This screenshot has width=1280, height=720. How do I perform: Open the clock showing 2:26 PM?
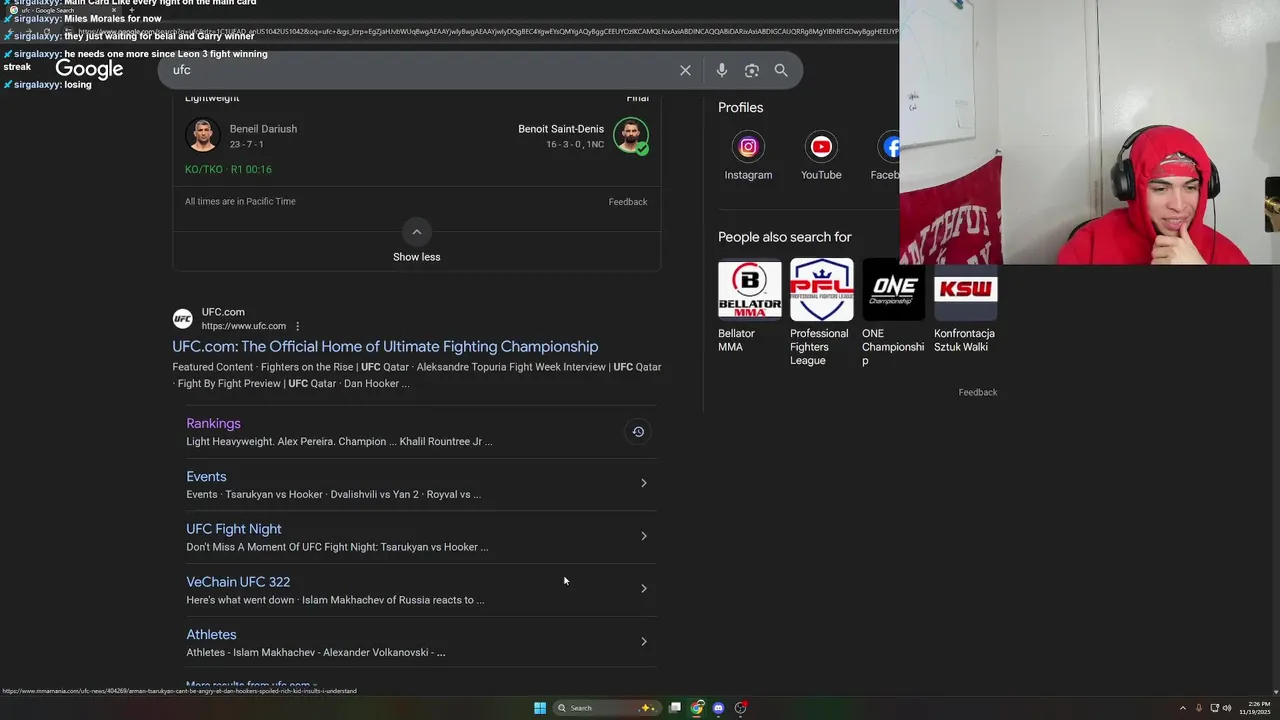click(1255, 708)
